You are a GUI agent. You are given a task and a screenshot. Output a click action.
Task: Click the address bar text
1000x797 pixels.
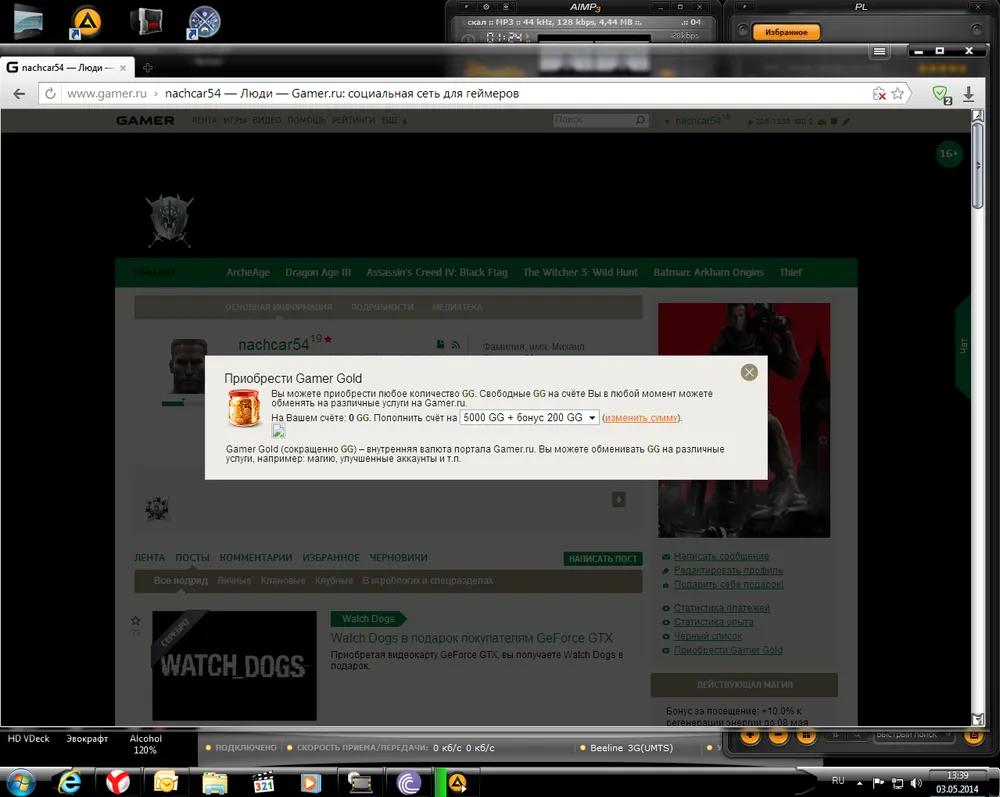[x=342, y=94]
